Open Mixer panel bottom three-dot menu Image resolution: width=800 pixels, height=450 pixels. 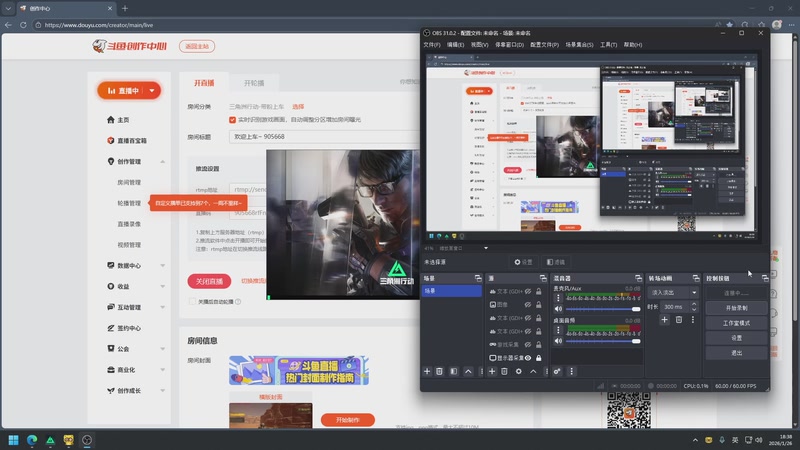tap(571, 371)
